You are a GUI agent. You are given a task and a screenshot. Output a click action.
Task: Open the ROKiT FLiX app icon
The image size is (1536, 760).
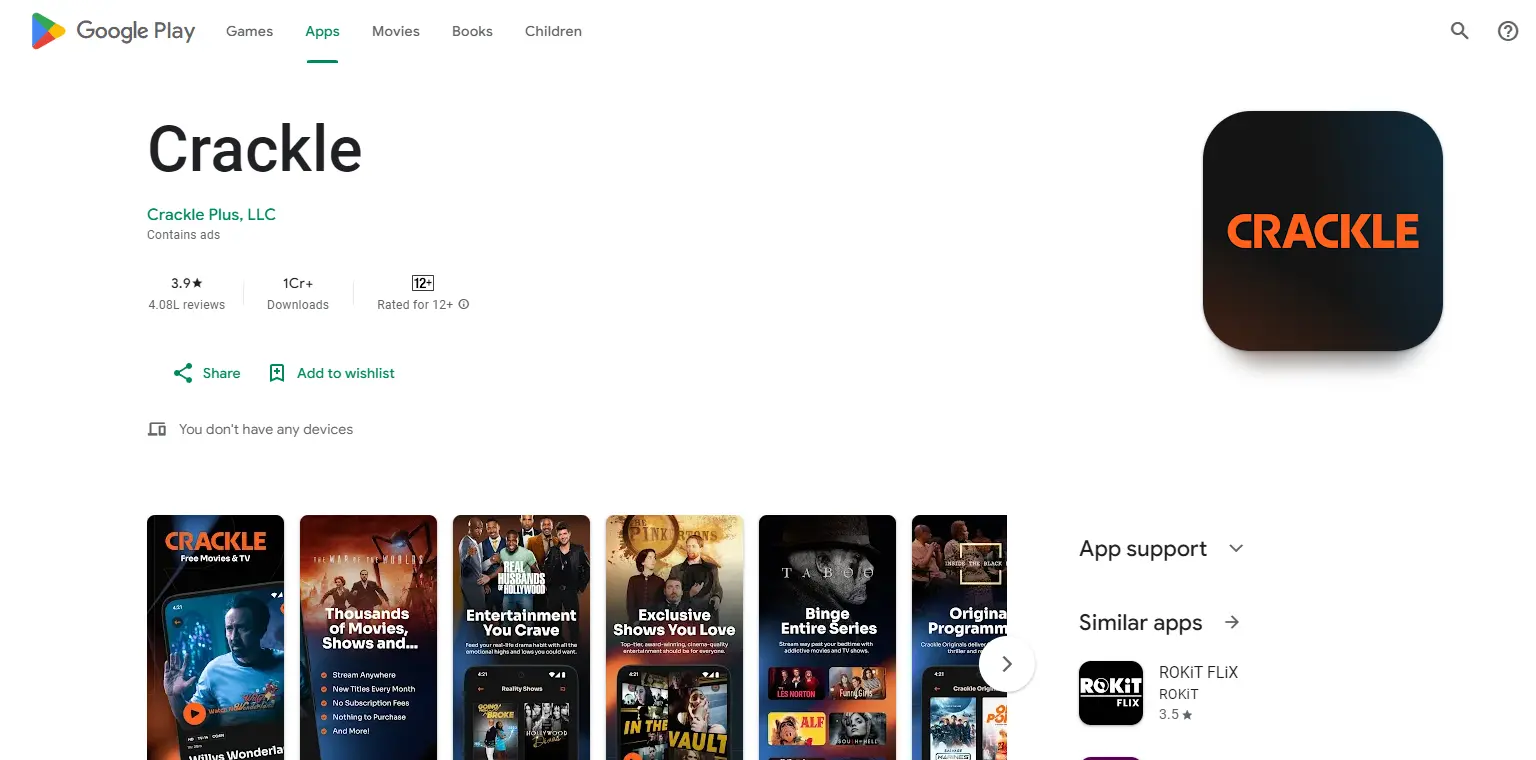point(1110,693)
